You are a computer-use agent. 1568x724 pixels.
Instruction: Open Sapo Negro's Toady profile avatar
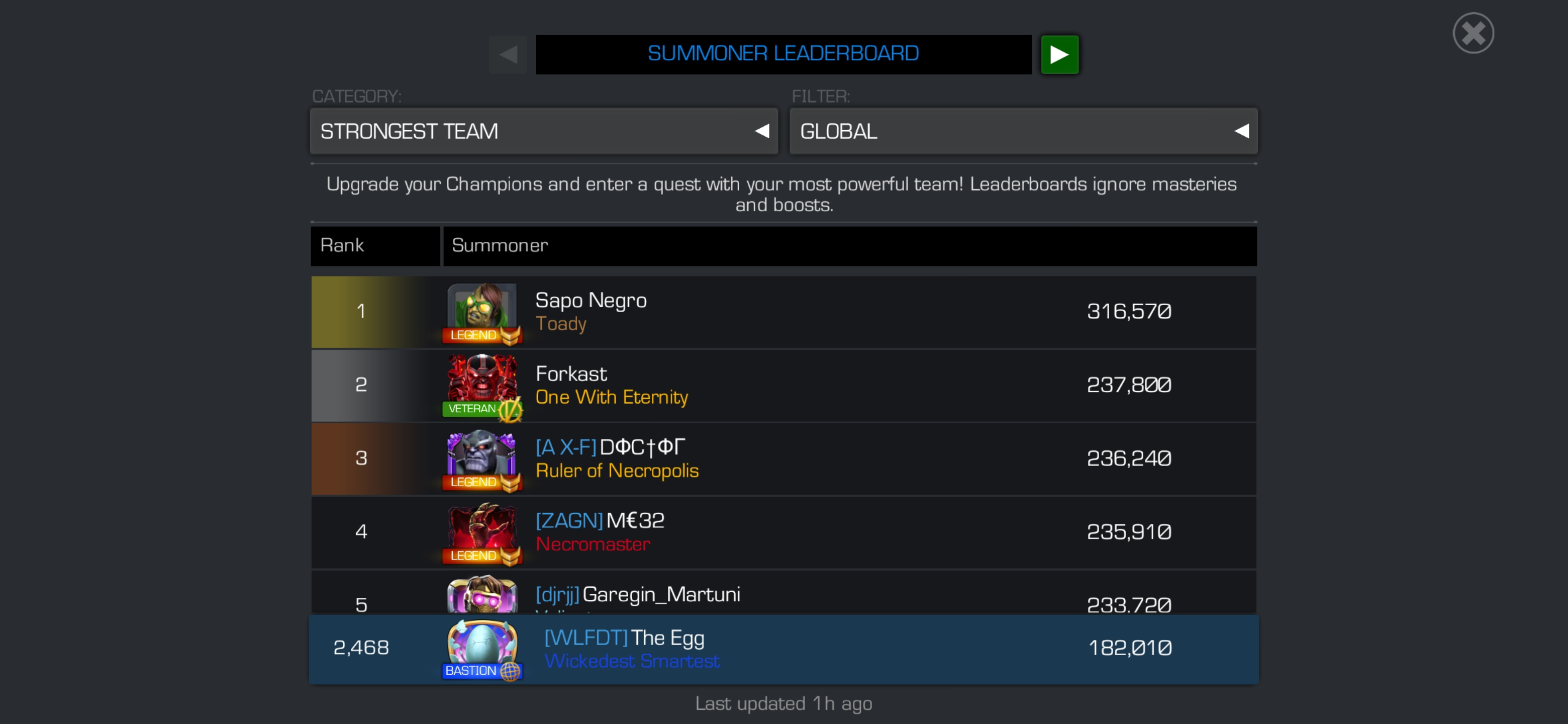tap(482, 312)
